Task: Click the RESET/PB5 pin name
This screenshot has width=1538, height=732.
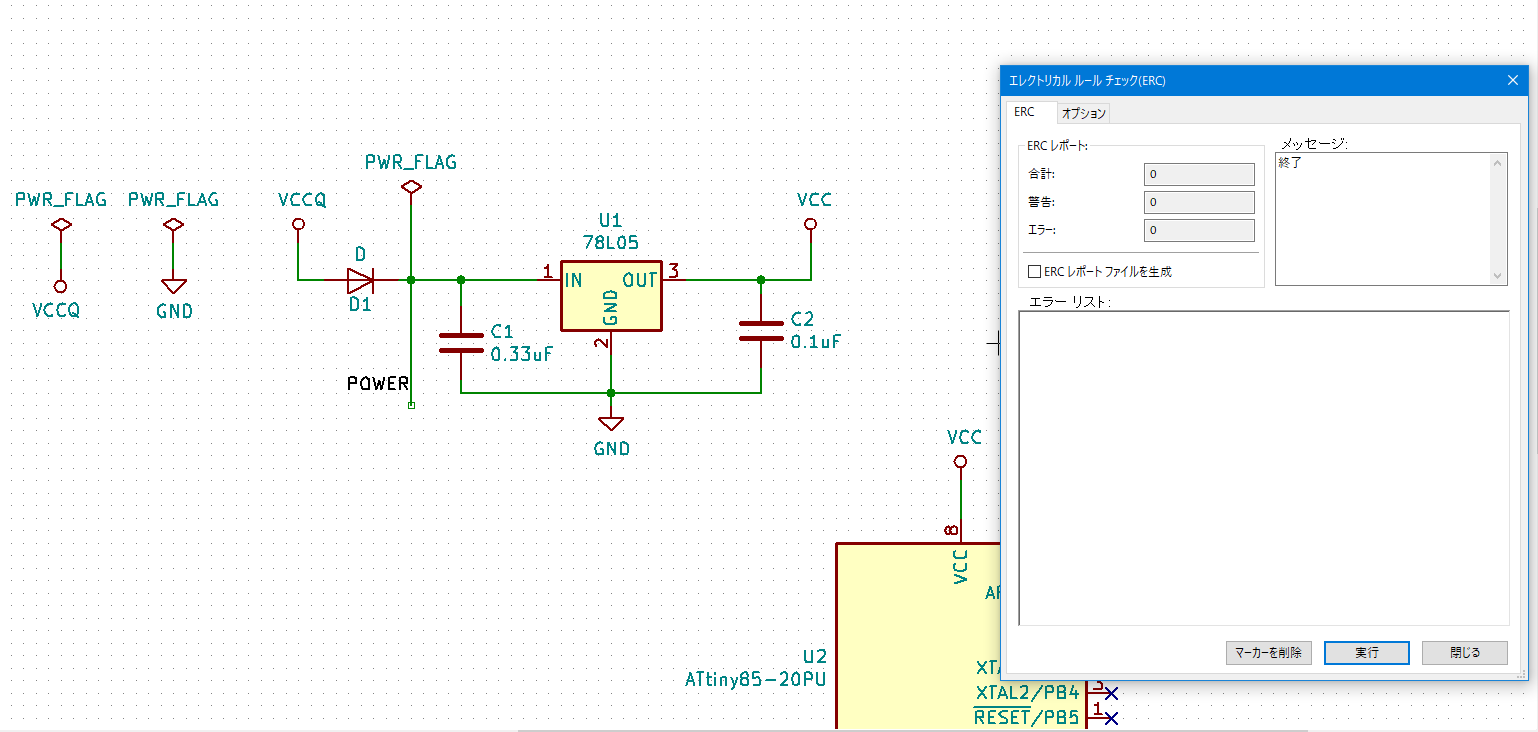Action: [x=1027, y=716]
